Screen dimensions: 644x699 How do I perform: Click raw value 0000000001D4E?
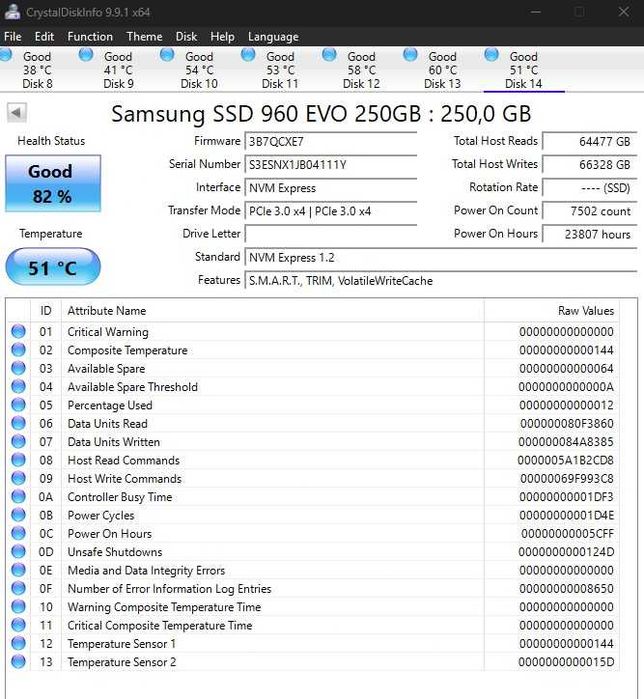pyautogui.click(x=566, y=515)
